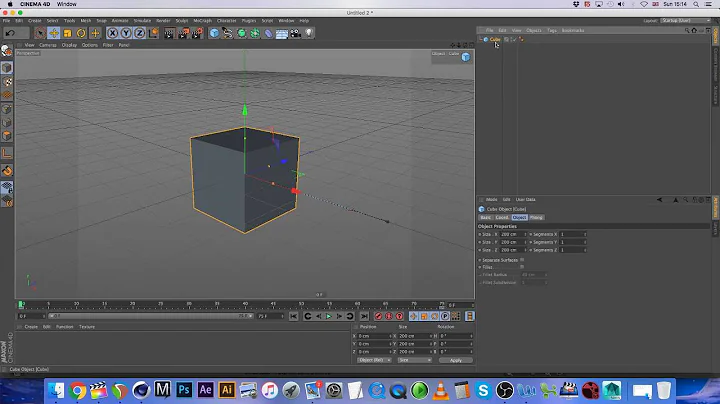Open the Spline pen tool icon
Screen dimensions: 720x404
tap(227, 33)
